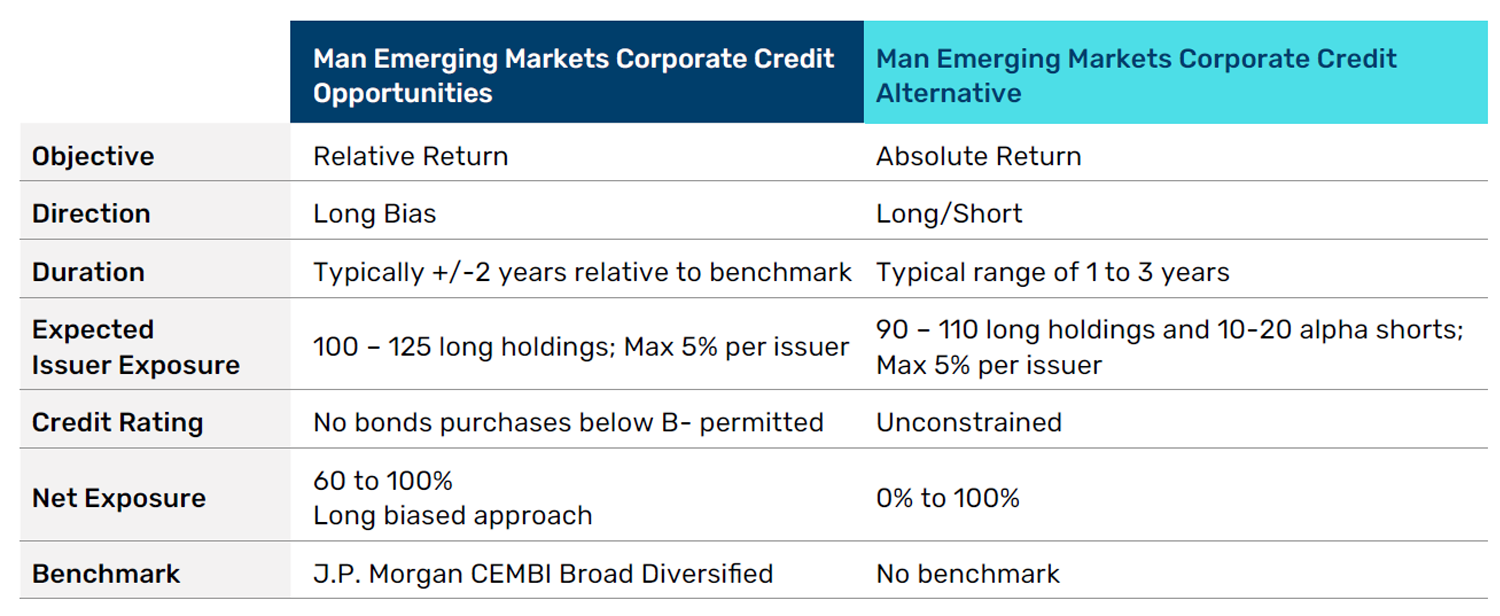
Task: Click the No benchmark cell
Action: pos(967,574)
